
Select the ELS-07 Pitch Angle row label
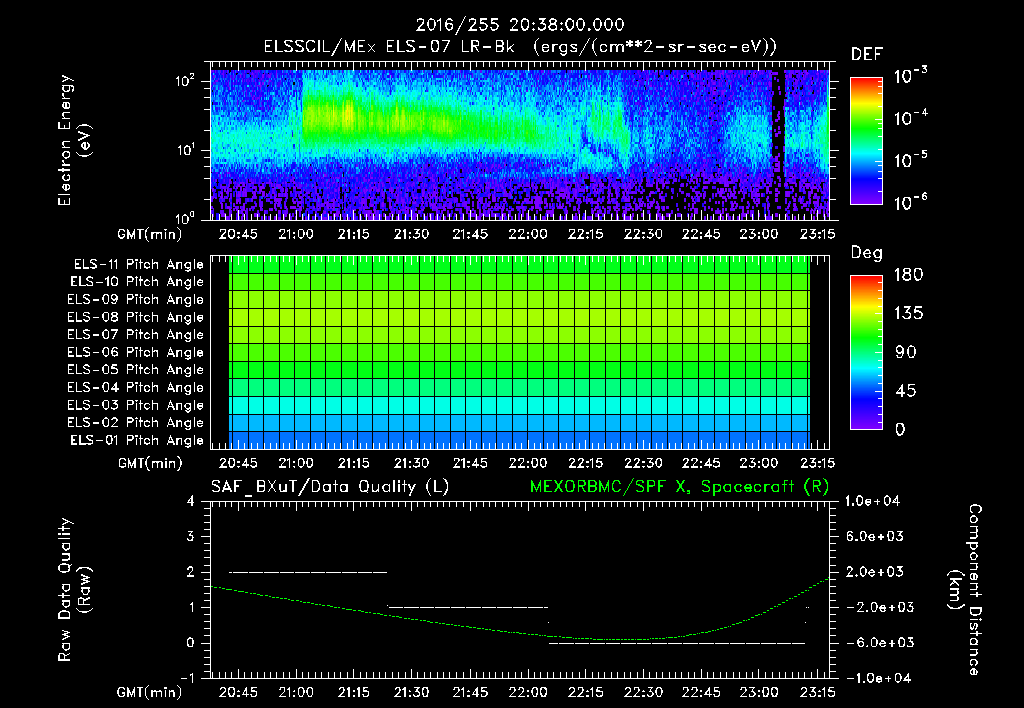[136, 334]
